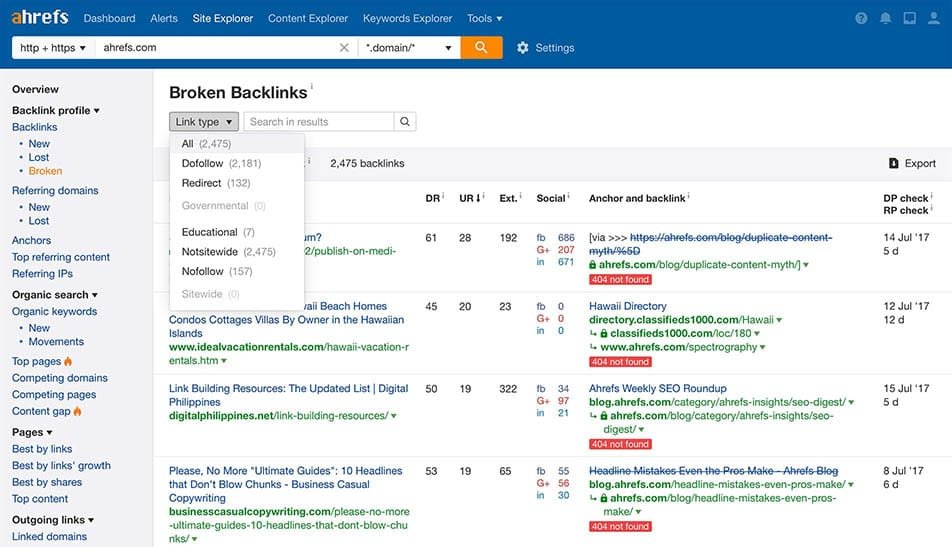Click Google+ count 207 in first row
The height and width of the screenshot is (547, 952).
coord(566,250)
